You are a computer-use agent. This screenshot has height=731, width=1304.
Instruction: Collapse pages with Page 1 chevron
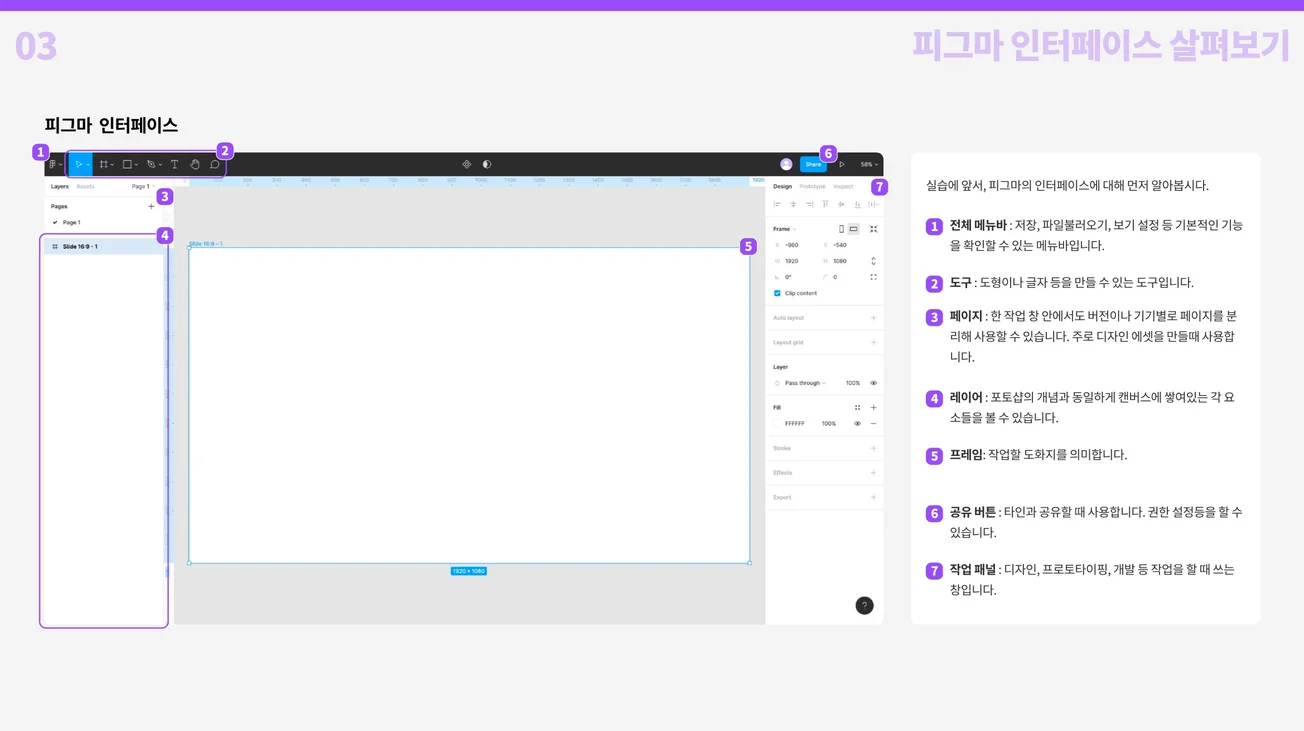pyautogui.click(x=153, y=186)
